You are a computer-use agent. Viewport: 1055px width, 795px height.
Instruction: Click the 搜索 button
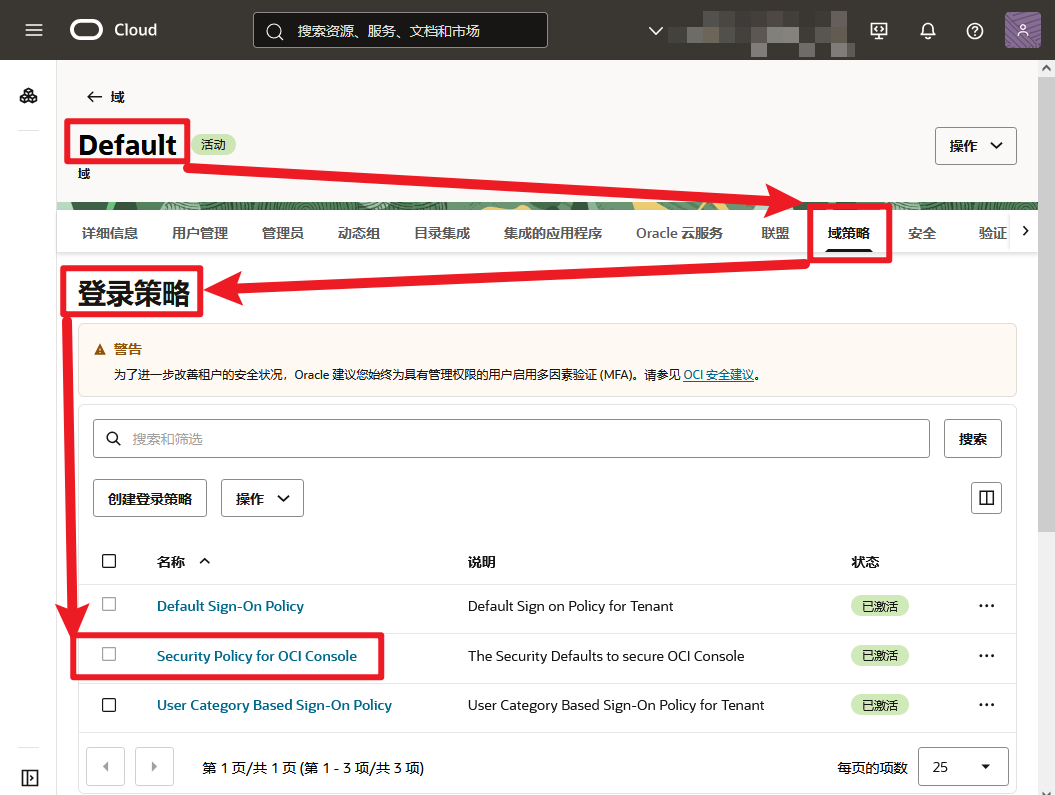click(972, 439)
